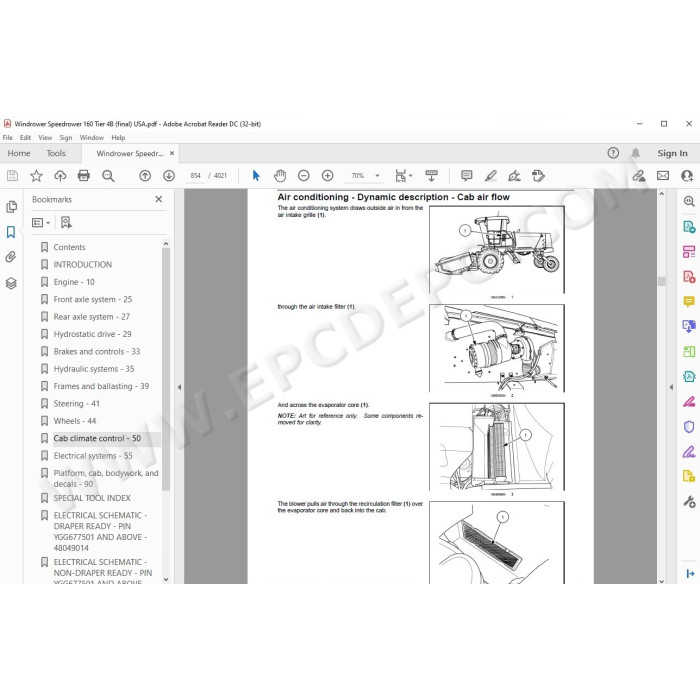
Task: Zoom in with plus button
Action: (328, 176)
